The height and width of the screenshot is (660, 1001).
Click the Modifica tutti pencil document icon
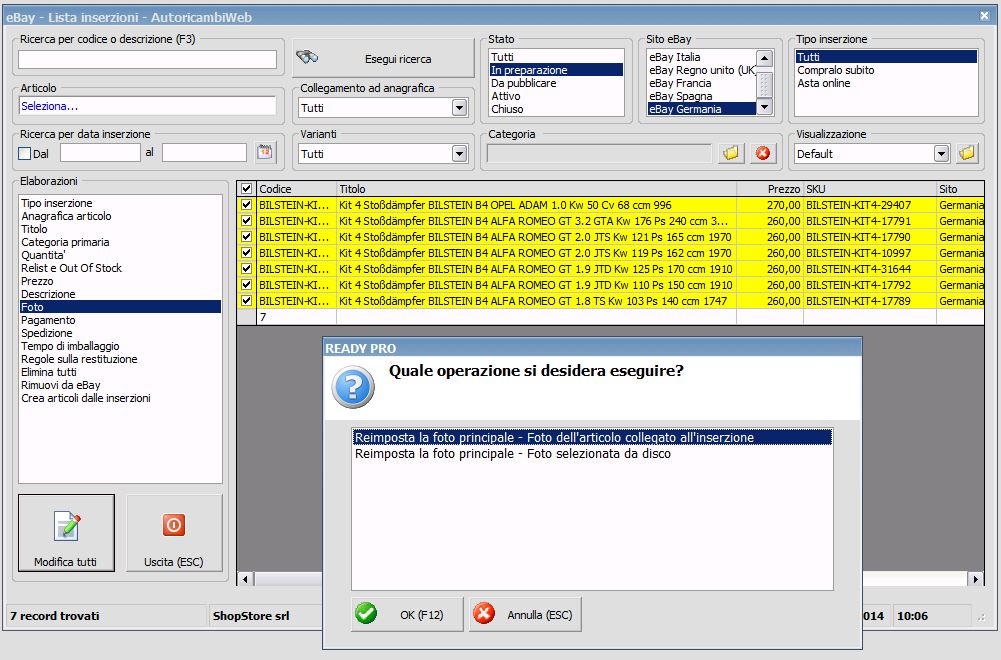pyautogui.click(x=67, y=527)
